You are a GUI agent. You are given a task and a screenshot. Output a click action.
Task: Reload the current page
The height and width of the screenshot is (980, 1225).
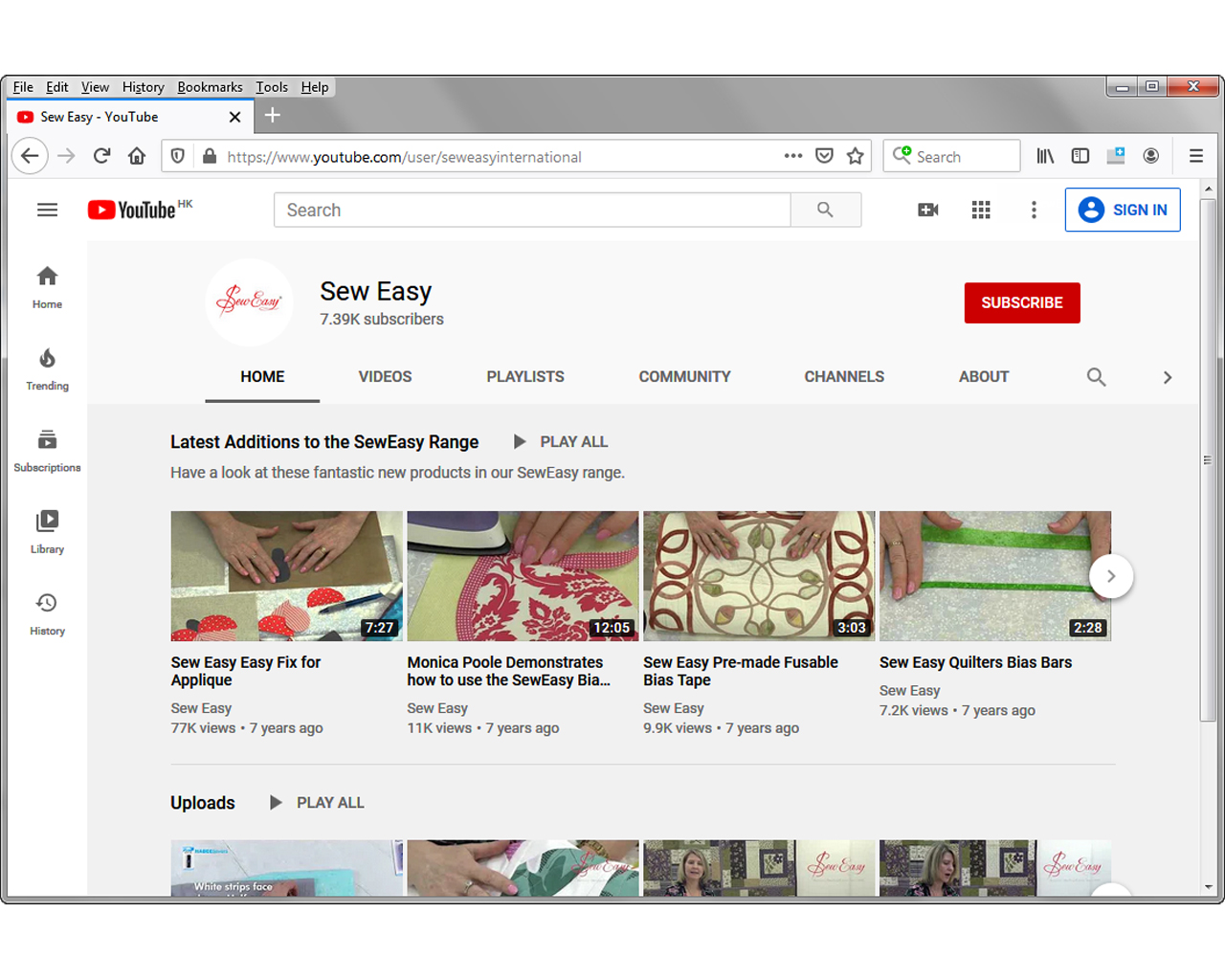(x=101, y=156)
